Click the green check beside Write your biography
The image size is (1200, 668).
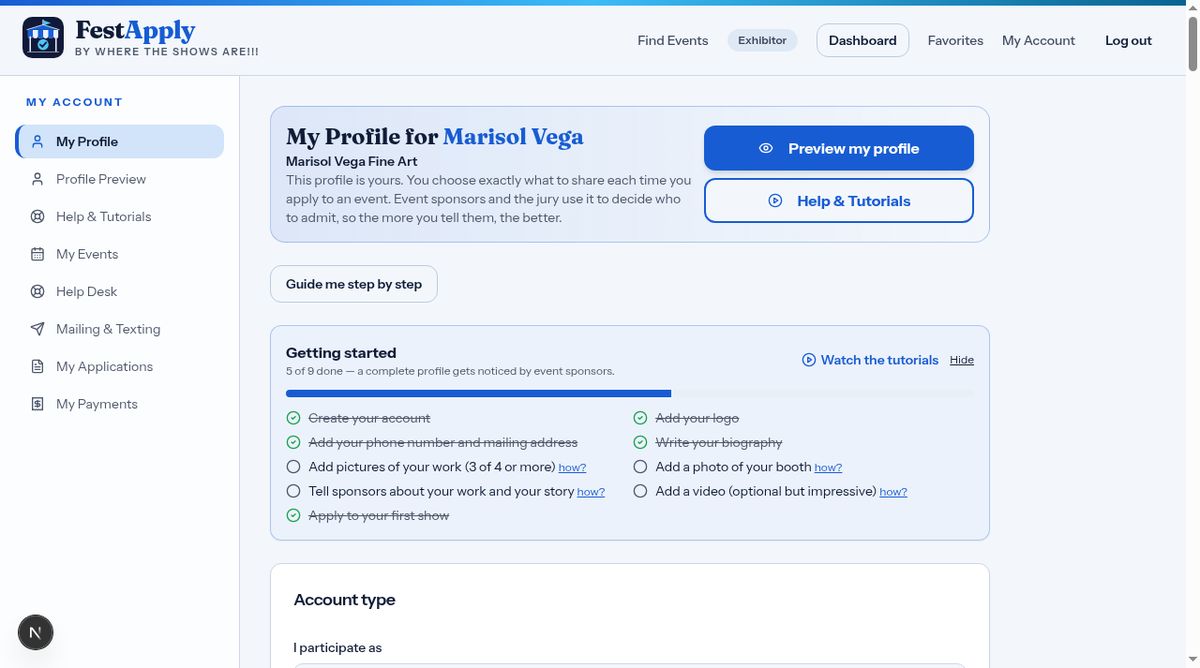[x=640, y=442]
